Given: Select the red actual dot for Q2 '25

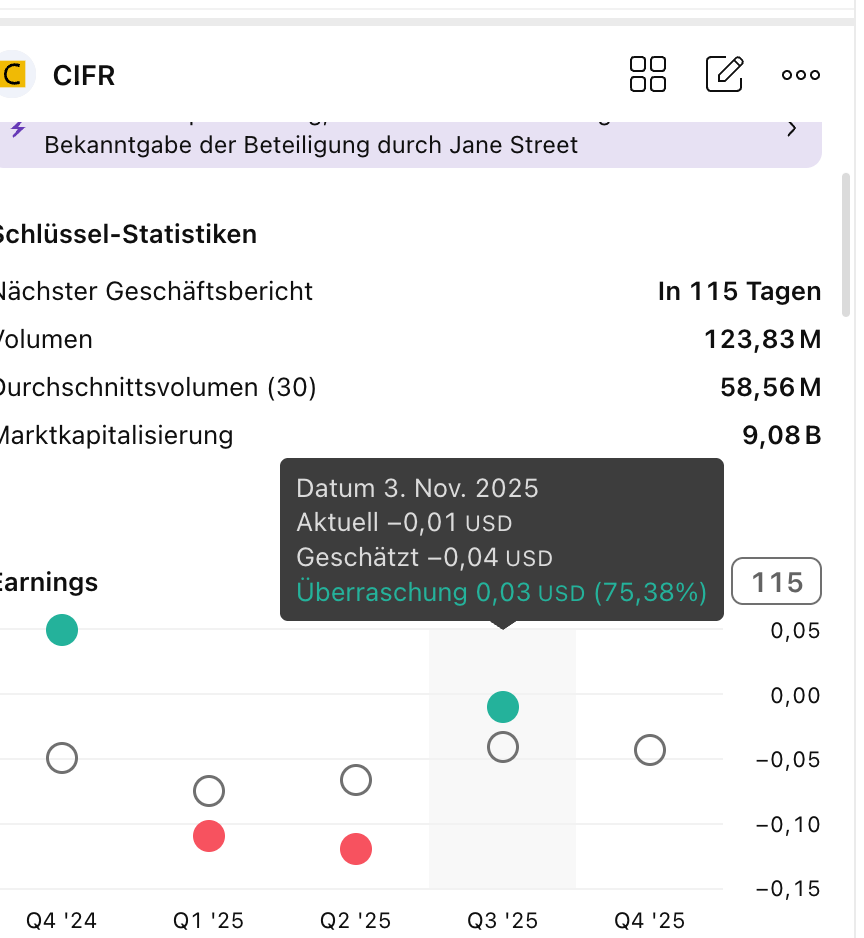Looking at the screenshot, I should 356,850.
